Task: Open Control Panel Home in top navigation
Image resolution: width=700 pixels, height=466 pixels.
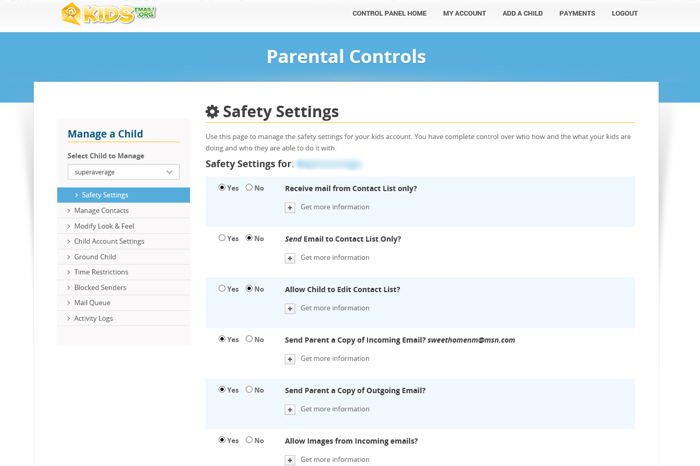Action: click(x=389, y=14)
